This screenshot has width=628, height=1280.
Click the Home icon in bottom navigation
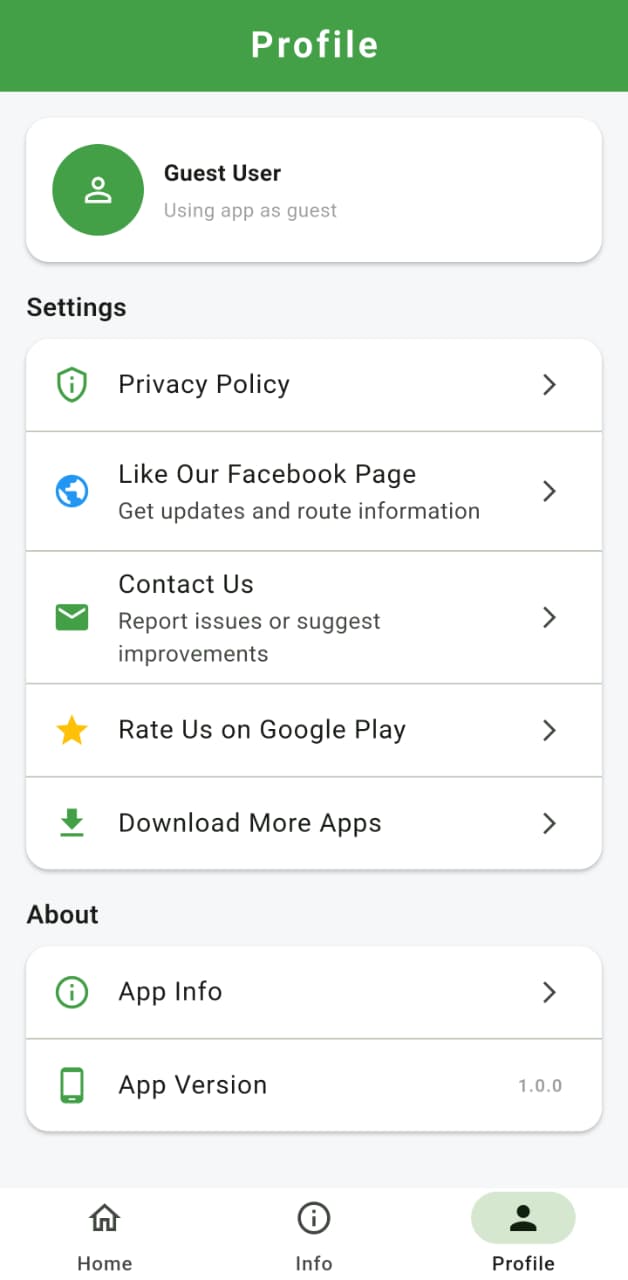click(x=104, y=1218)
